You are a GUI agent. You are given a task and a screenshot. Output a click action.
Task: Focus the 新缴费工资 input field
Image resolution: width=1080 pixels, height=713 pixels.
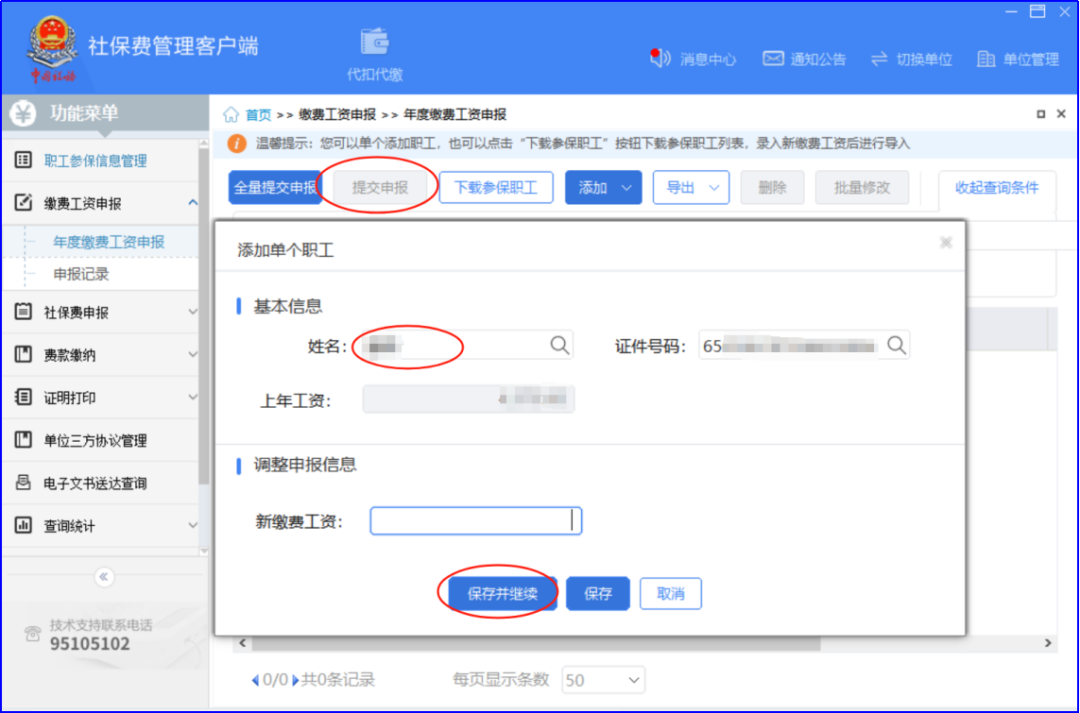[x=476, y=521]
